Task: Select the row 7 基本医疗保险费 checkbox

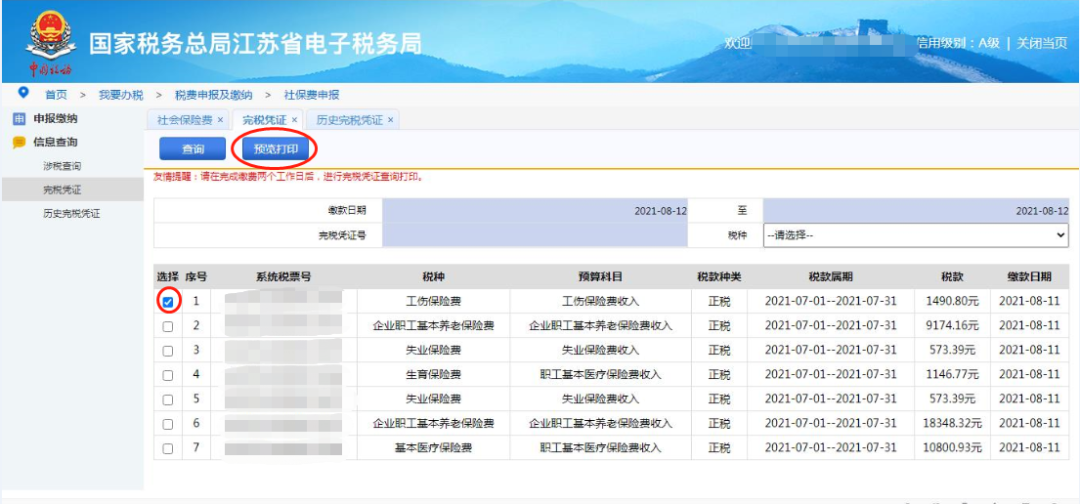Action: pos(168,448)
